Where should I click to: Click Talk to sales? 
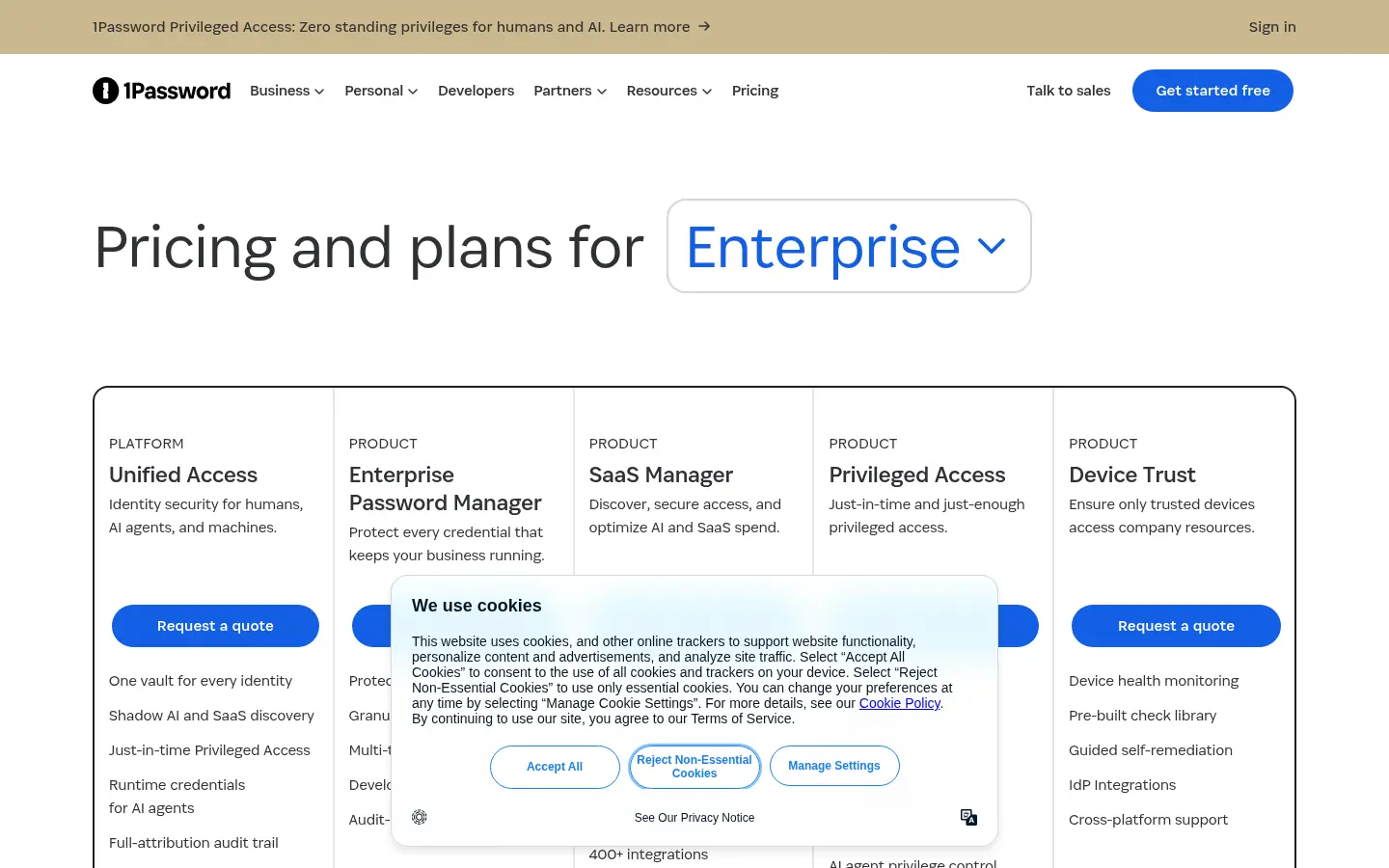pyautogui.click(x=1069, y=91)
